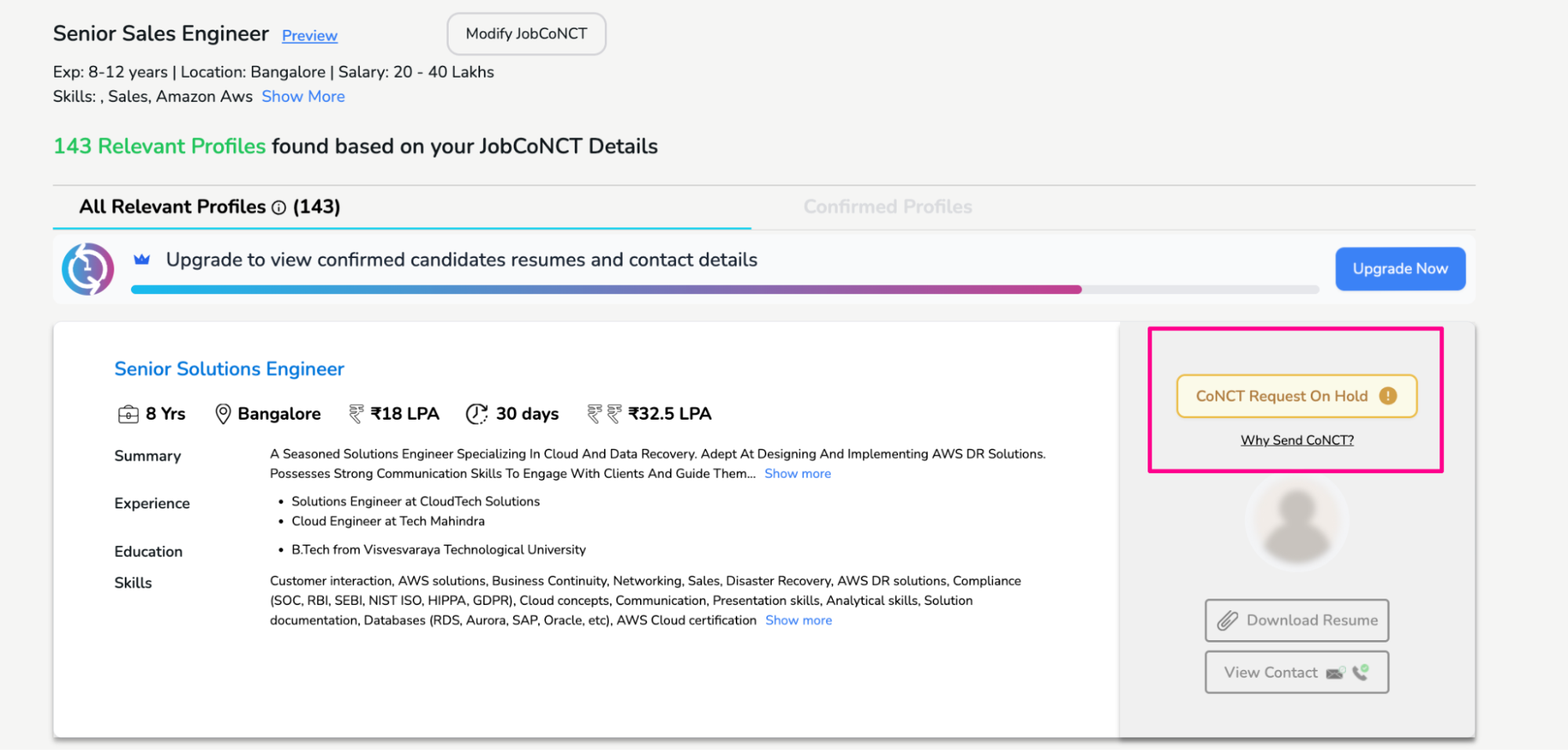Click the email icon on View Contact

coord(1333,672)
